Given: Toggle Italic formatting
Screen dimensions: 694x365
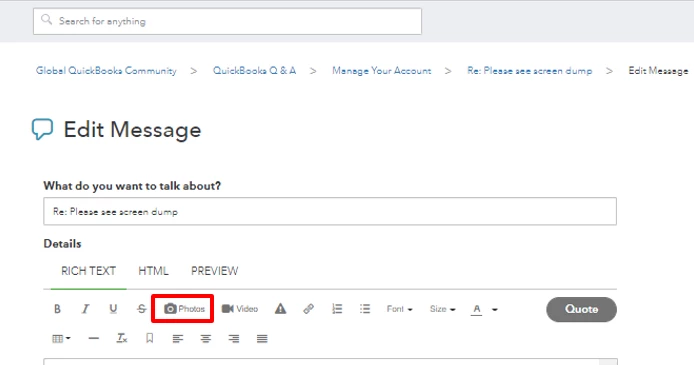Looking at the screenshot, I should pos(85,309).
